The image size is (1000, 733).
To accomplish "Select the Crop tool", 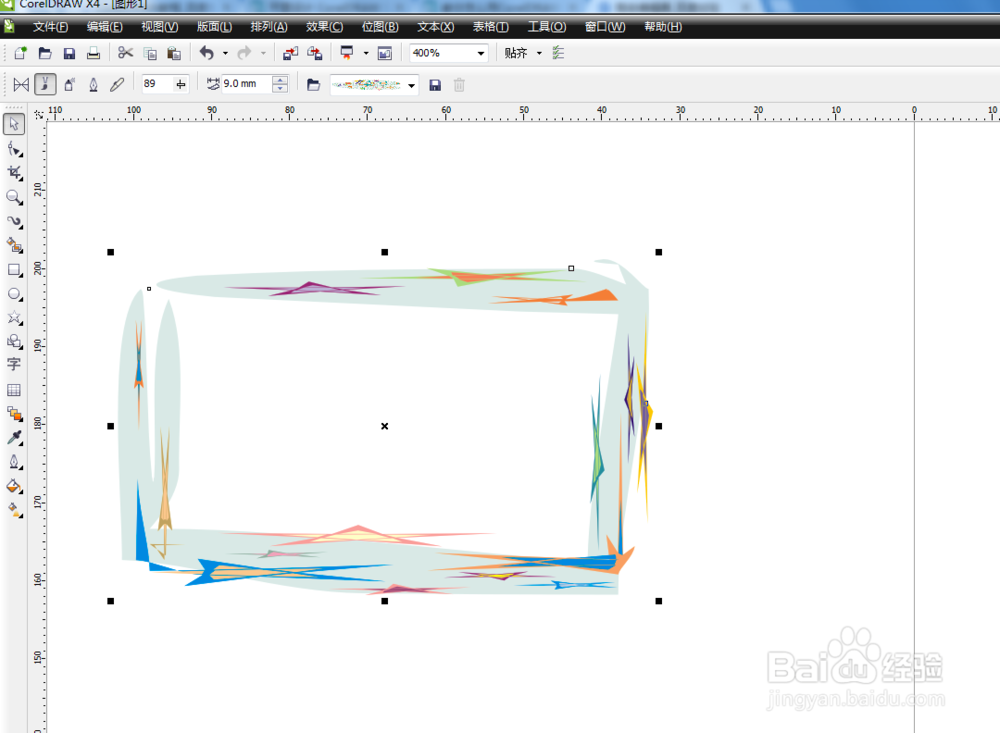I will point(14,173).
